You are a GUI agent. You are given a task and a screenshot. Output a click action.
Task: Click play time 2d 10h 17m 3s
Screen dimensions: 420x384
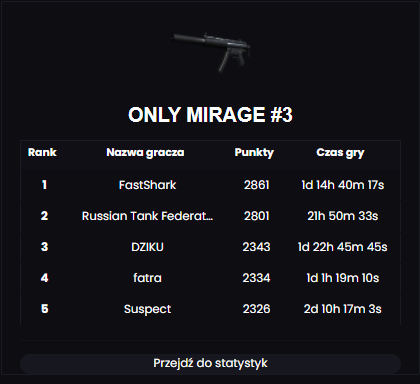[x=343, y=309]
